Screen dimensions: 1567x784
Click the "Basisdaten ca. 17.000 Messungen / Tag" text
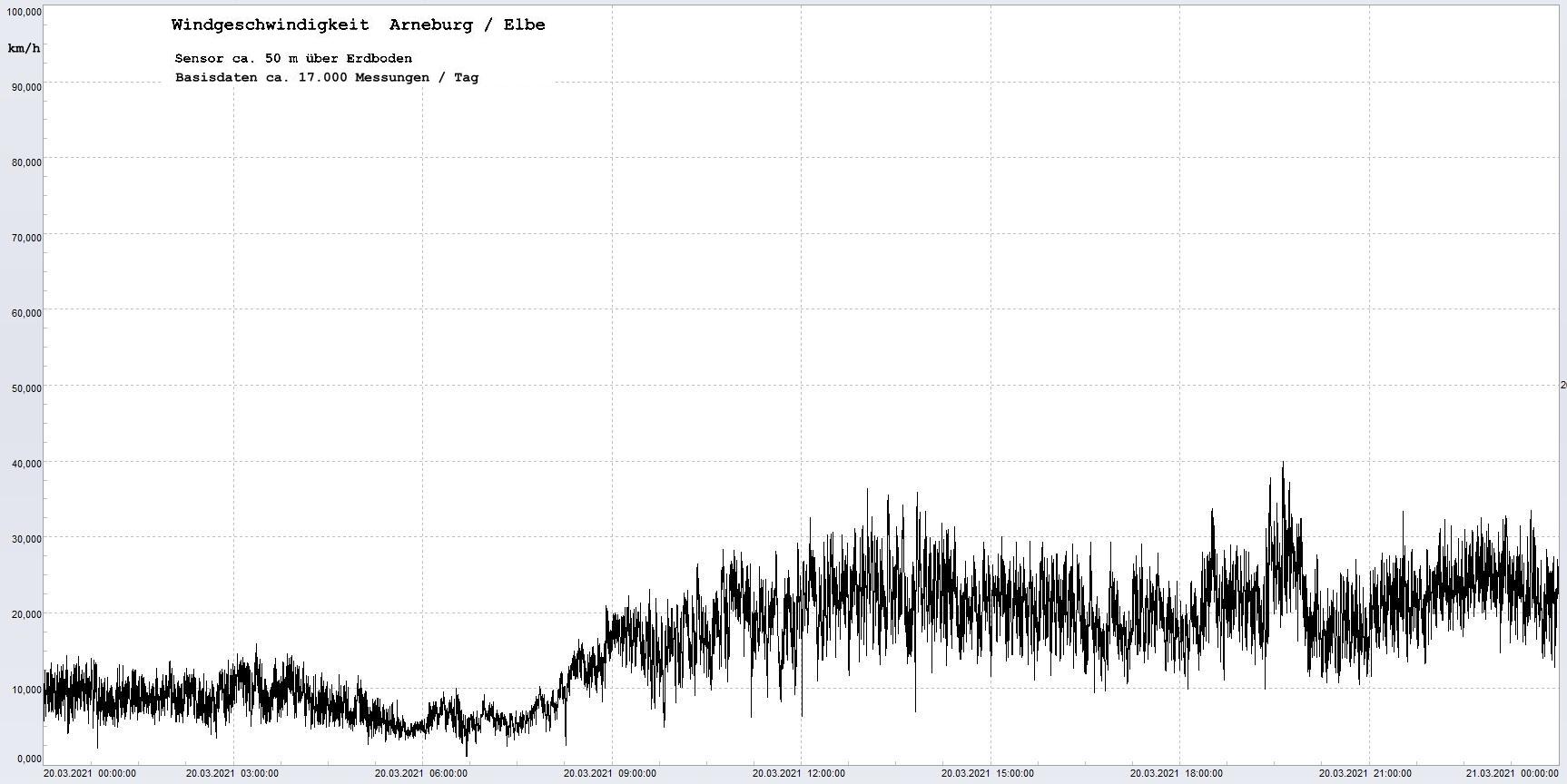coord(326,78)
